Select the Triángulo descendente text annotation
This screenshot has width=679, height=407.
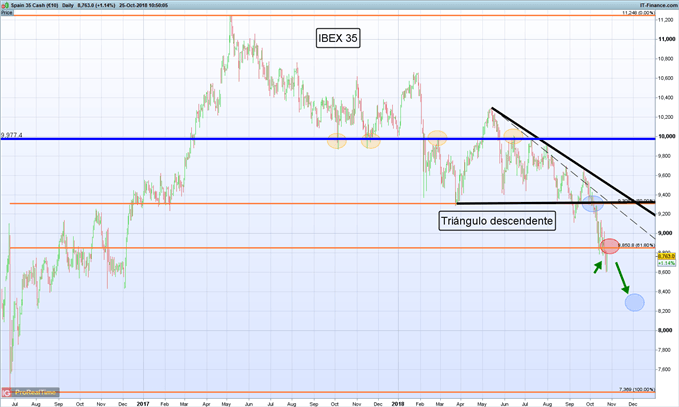pyautogui.click(x=497, y=221)
